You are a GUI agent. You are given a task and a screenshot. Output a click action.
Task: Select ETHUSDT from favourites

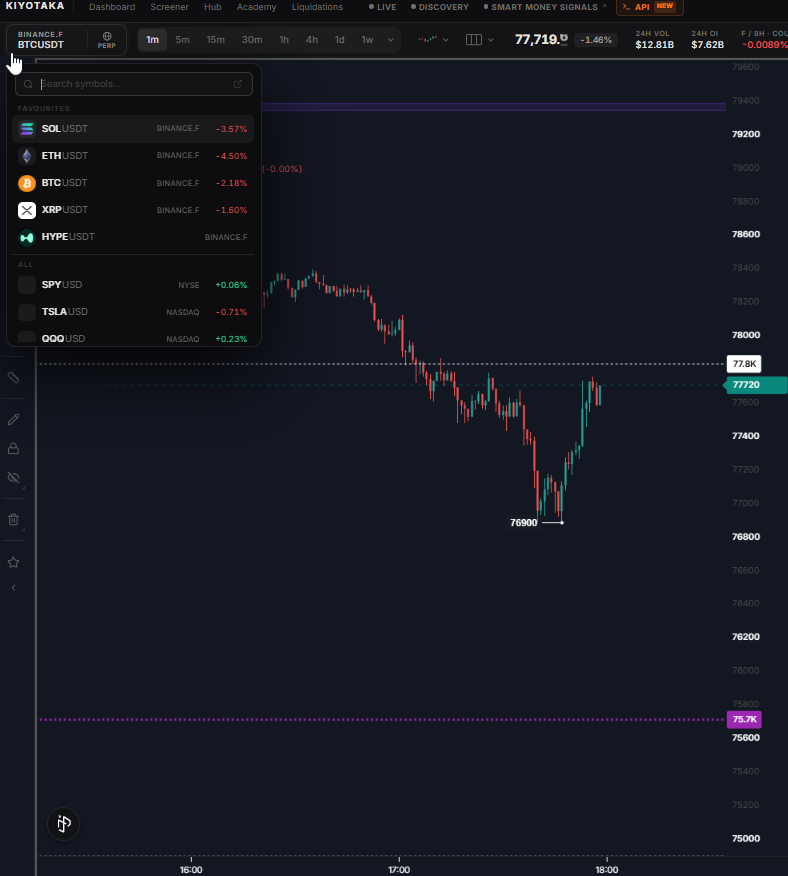point(133,156)
